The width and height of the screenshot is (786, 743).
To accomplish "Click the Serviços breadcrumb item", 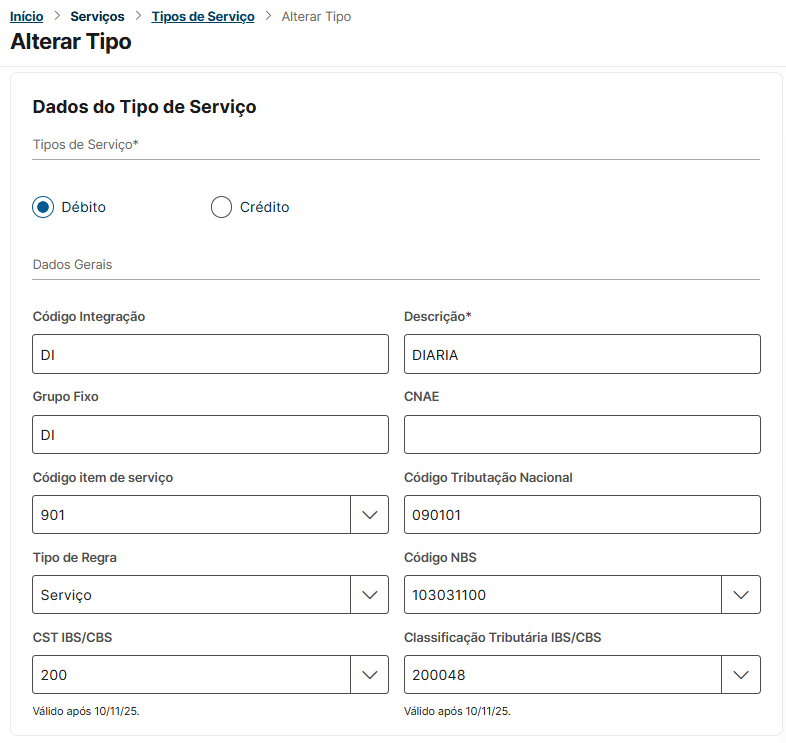I will (97, 17).
